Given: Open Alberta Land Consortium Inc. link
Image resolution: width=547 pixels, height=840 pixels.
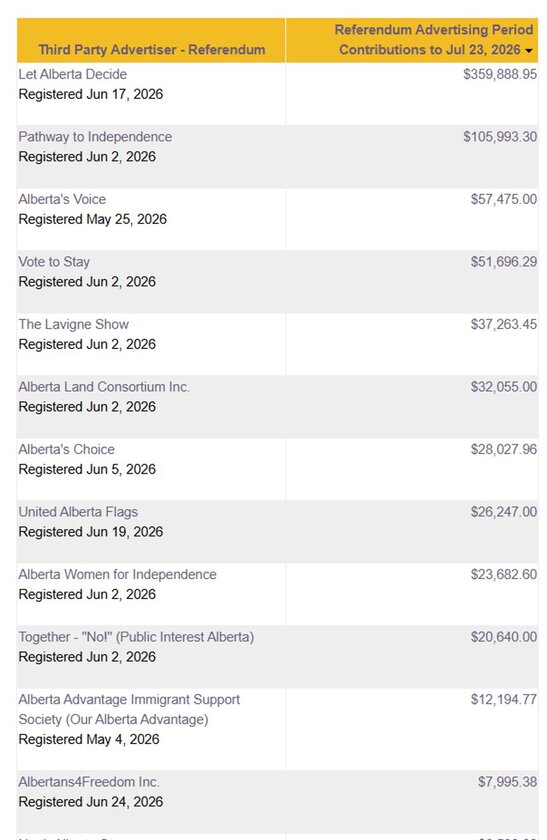Looking at the screenshot, I should point(104,387).
